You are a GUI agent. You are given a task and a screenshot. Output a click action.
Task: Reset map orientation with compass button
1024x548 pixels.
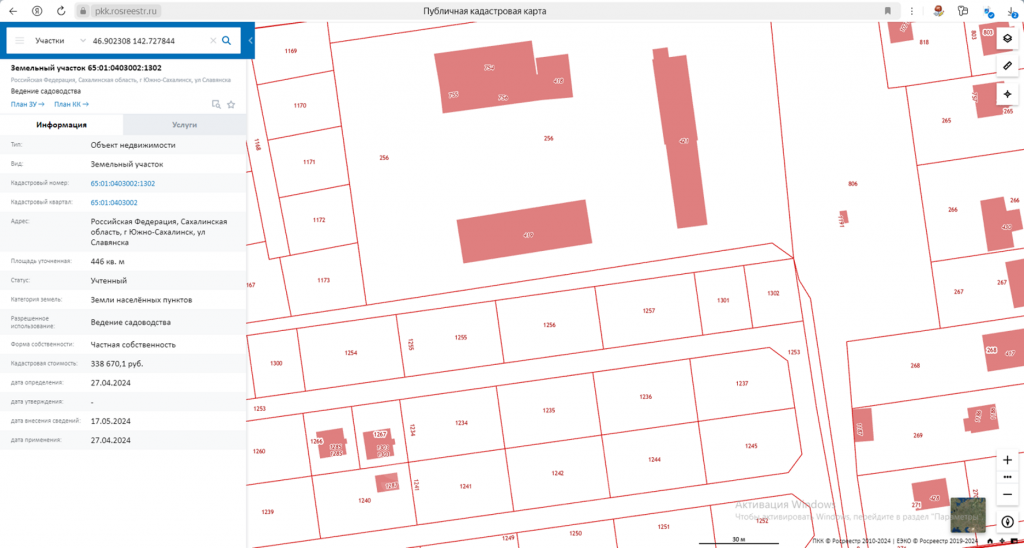pos(1007,521)
